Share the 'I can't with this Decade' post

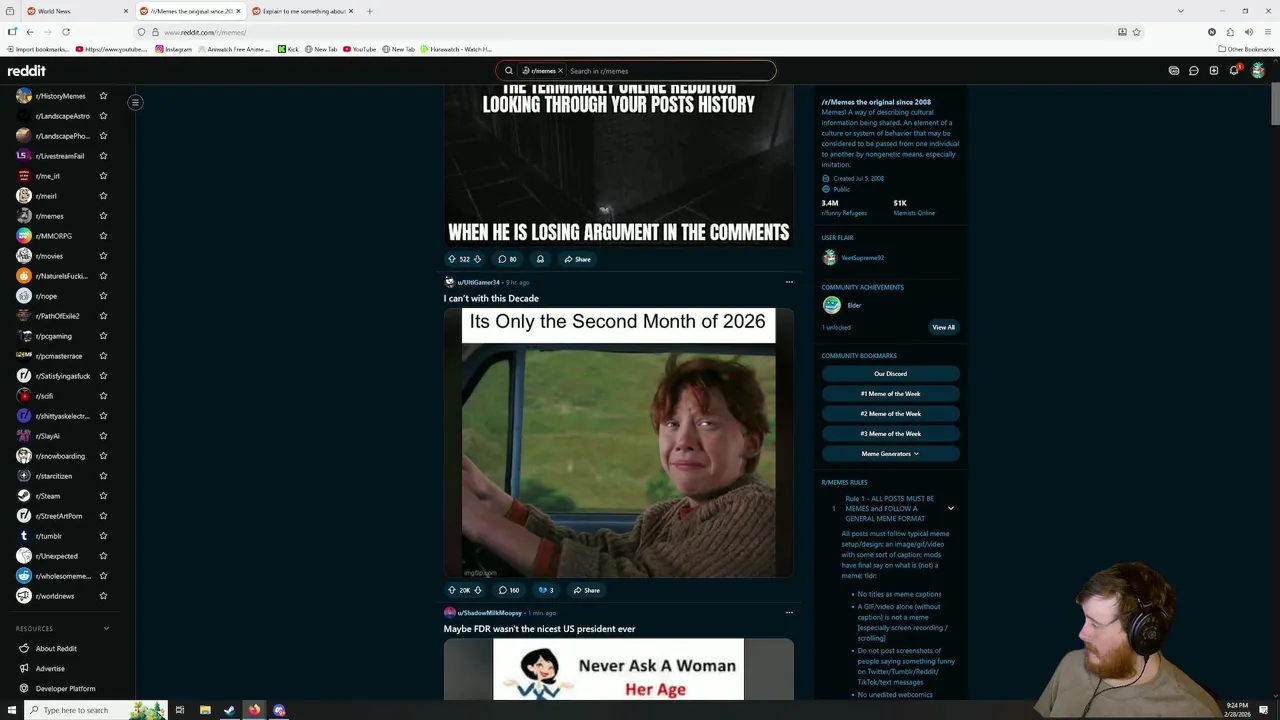586,590
